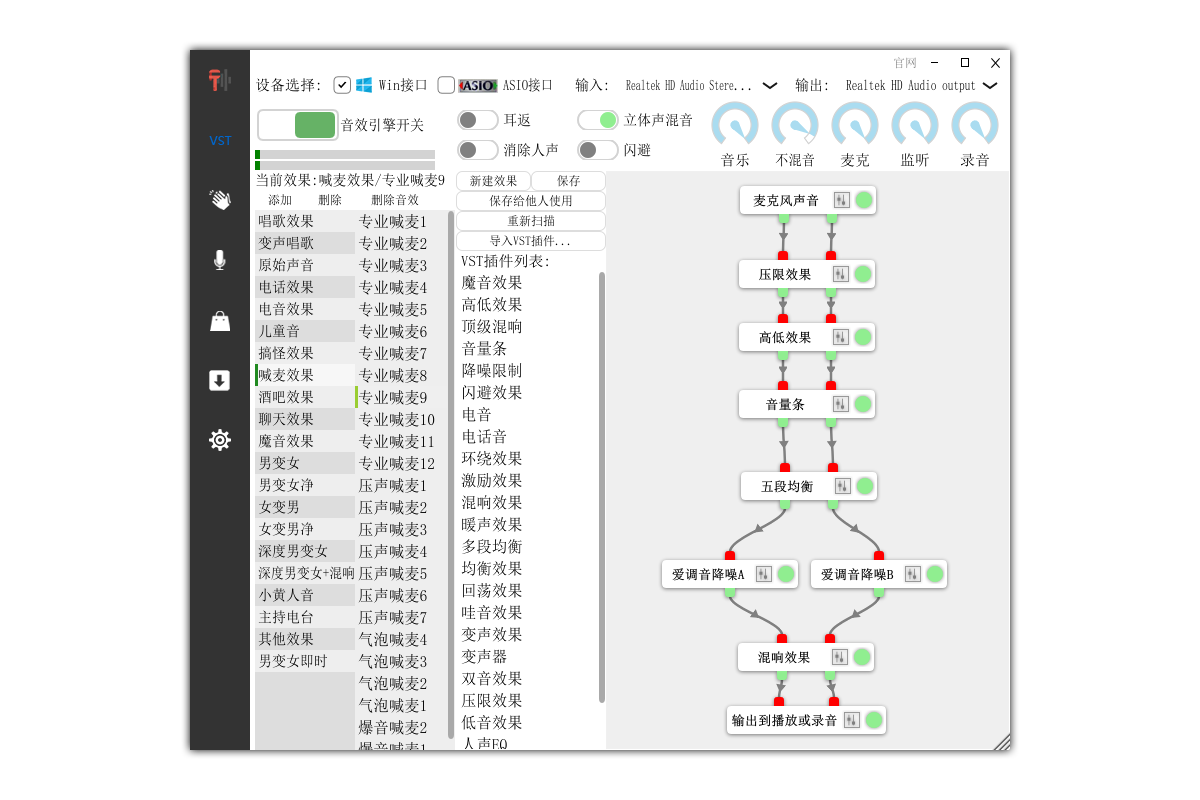The width and height of the screenshot is (1200, 800).
Task: Toggle the 音效引擎开关 main switch
Action: [298, 125]
